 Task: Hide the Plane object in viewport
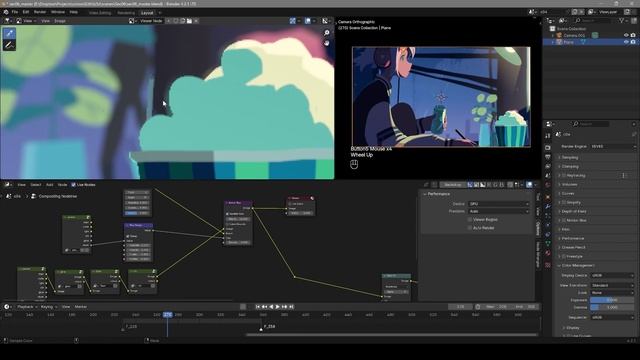pos(626,42)
